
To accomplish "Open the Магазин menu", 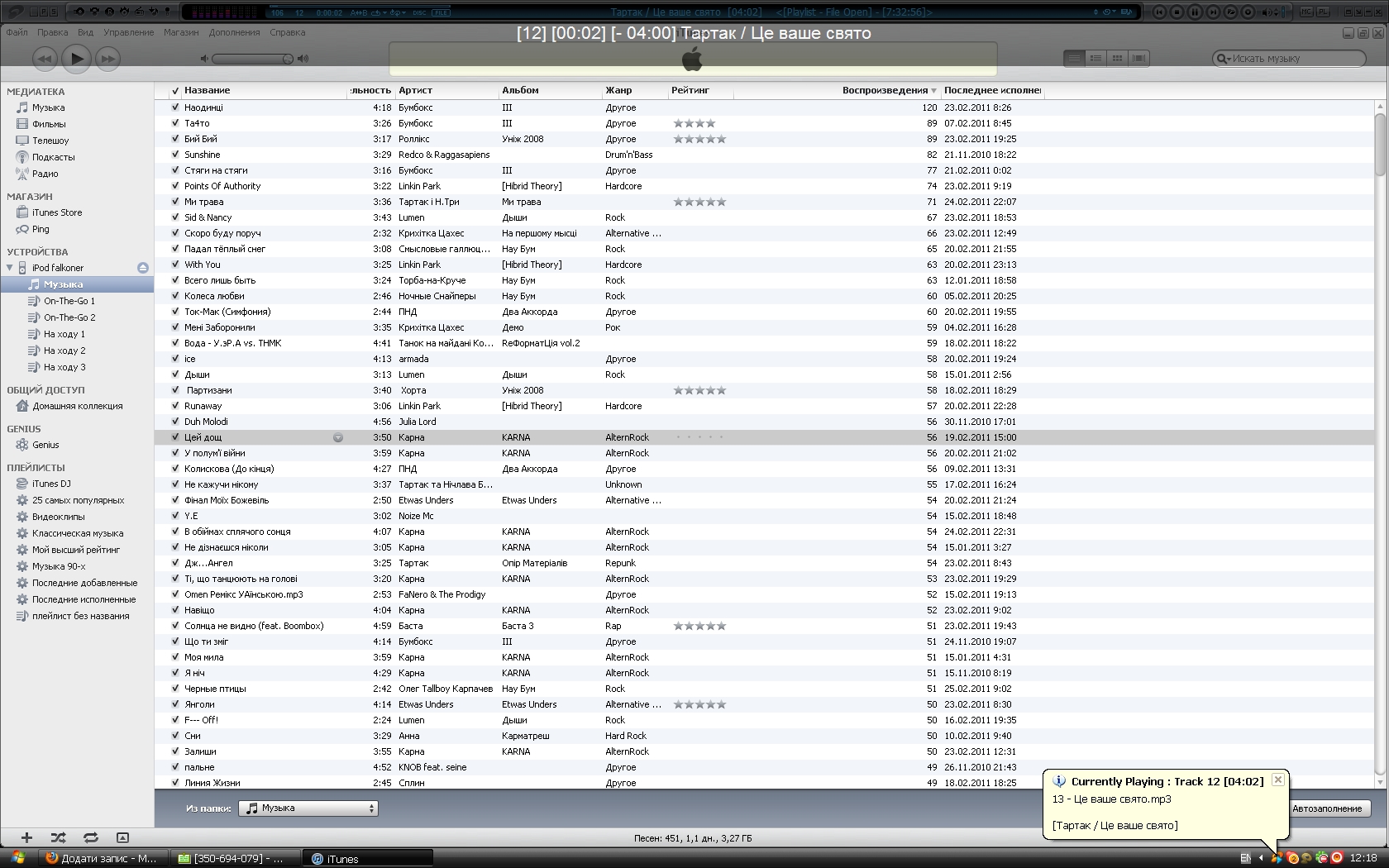I will 181,32.
